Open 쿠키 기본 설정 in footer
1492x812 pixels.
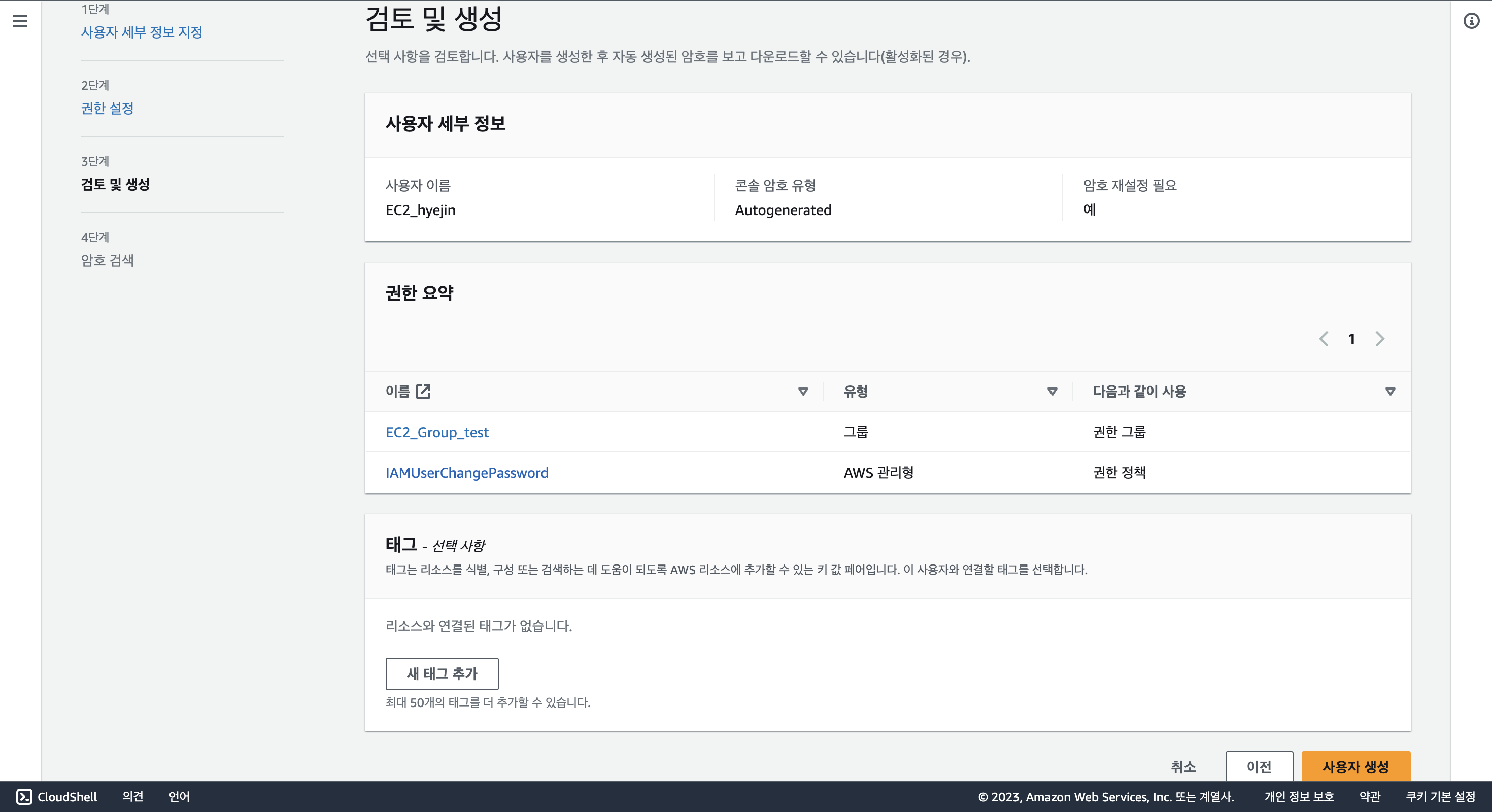(1440, 796)
